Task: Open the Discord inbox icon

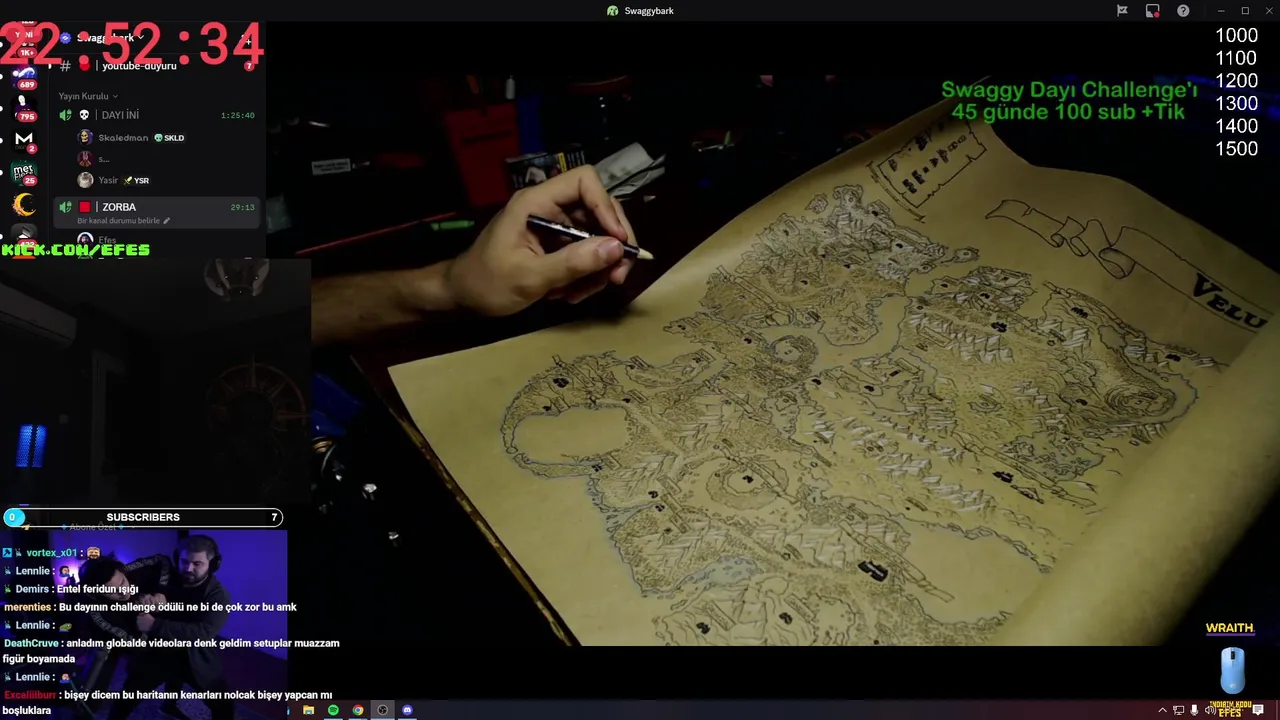Action: click(x=1153, y=11)
